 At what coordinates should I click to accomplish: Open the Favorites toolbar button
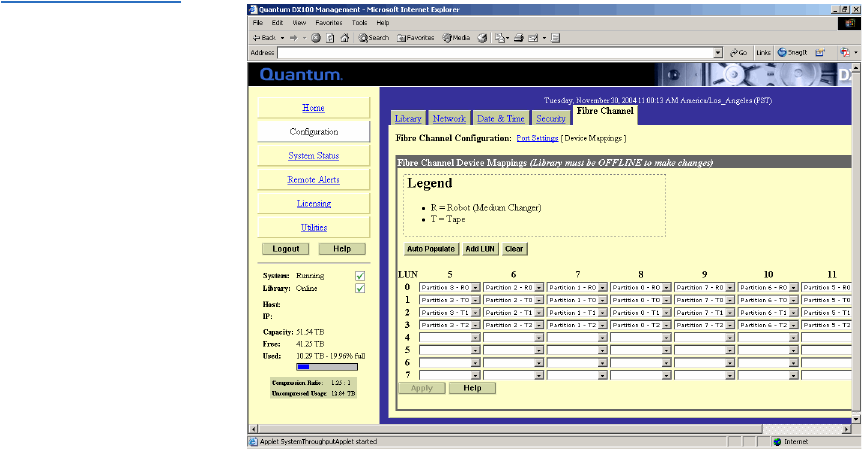click(416, 38)
